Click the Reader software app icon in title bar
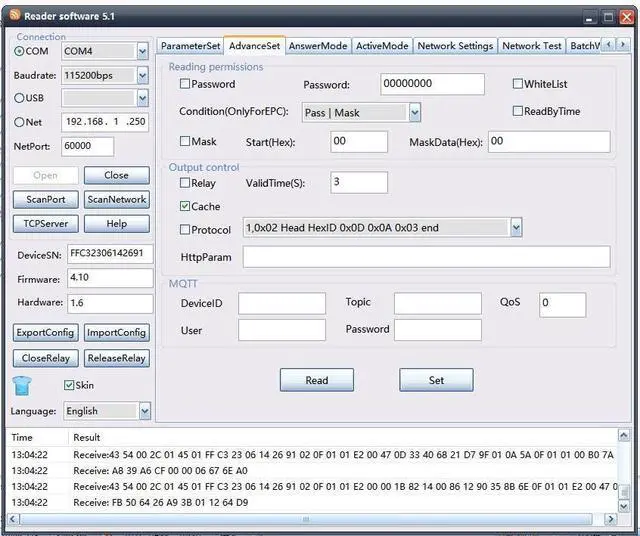 [x=13, y=15]
